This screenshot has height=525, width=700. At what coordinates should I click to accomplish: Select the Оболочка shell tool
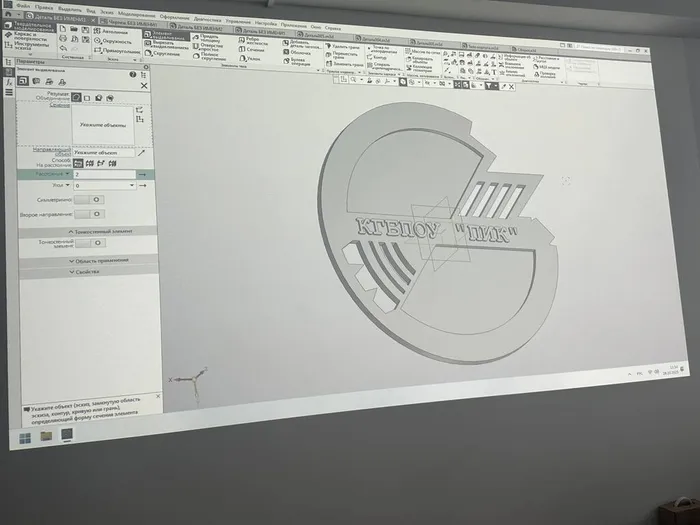click(x=297, y=53)
